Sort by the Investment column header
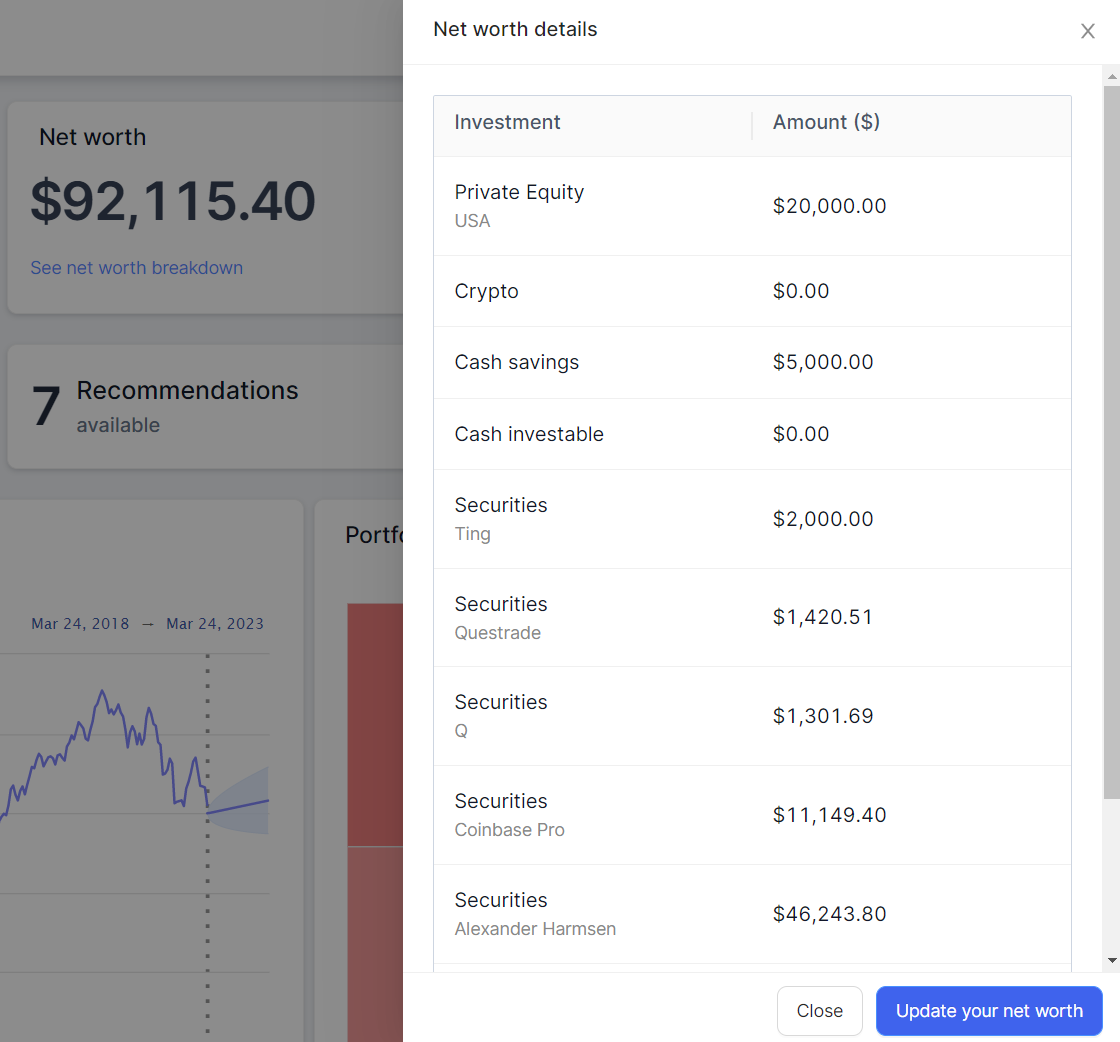The height and width of the screenshot is (1042, 1120). [x=508, y=123]
